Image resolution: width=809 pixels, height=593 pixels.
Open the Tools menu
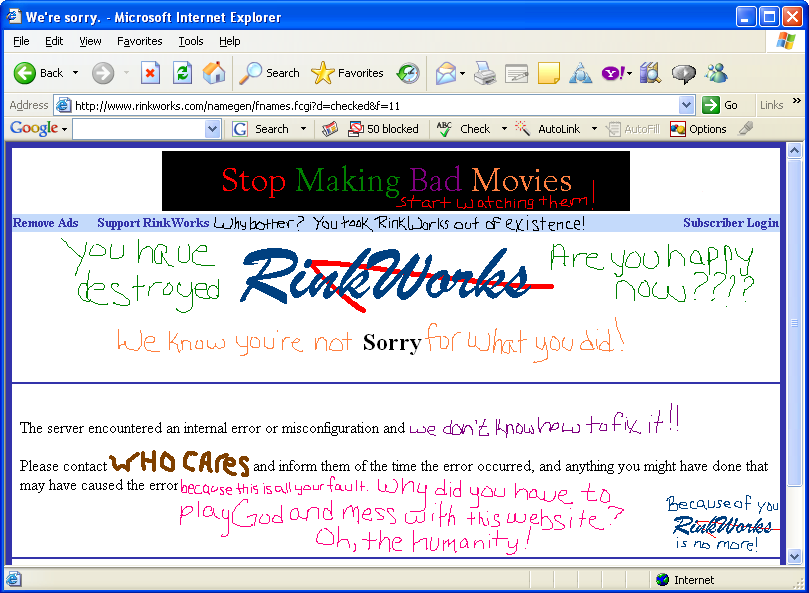click(x=191, y=41)
